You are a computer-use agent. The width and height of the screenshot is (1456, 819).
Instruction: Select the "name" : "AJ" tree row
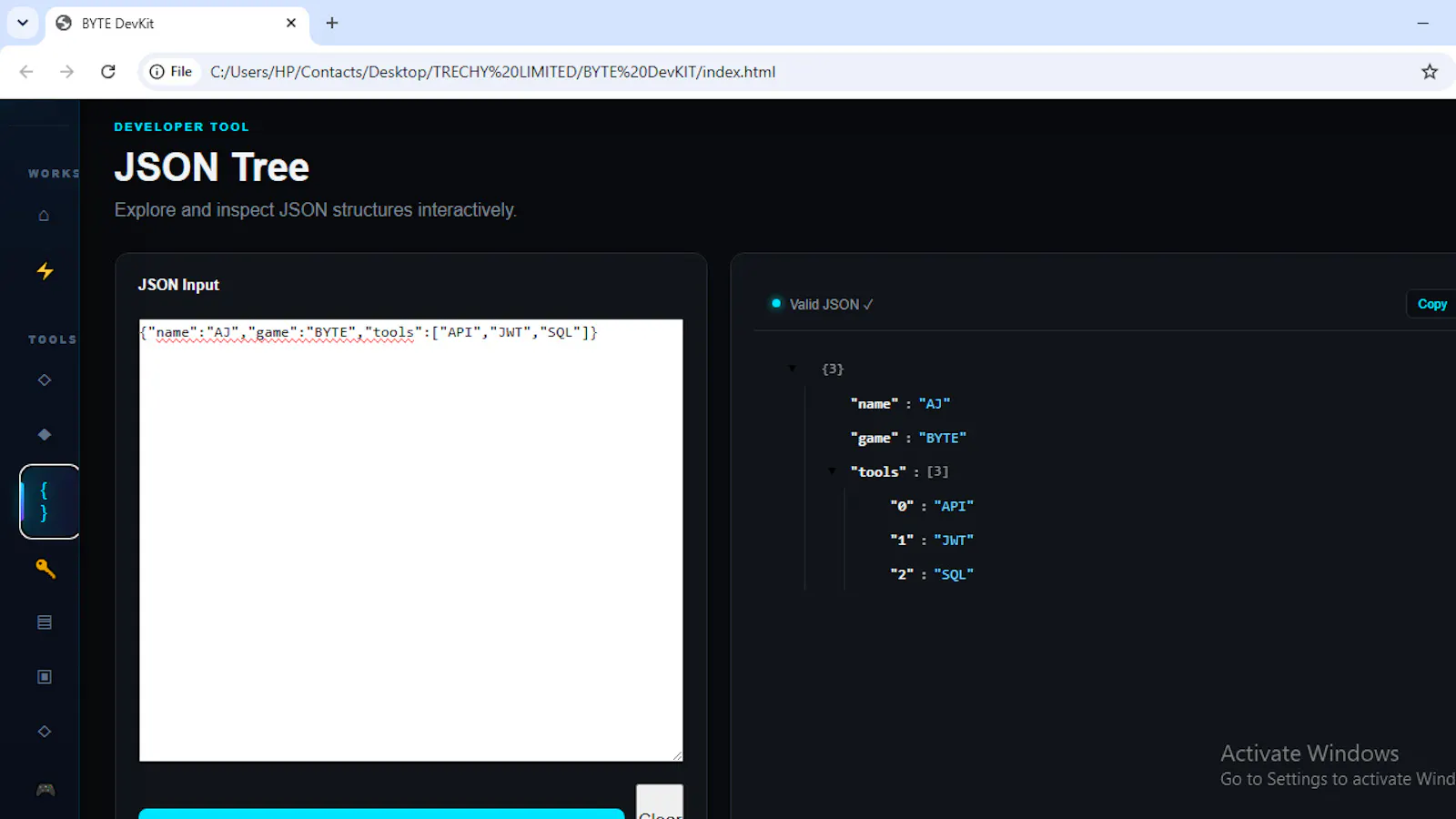[900, 403]
